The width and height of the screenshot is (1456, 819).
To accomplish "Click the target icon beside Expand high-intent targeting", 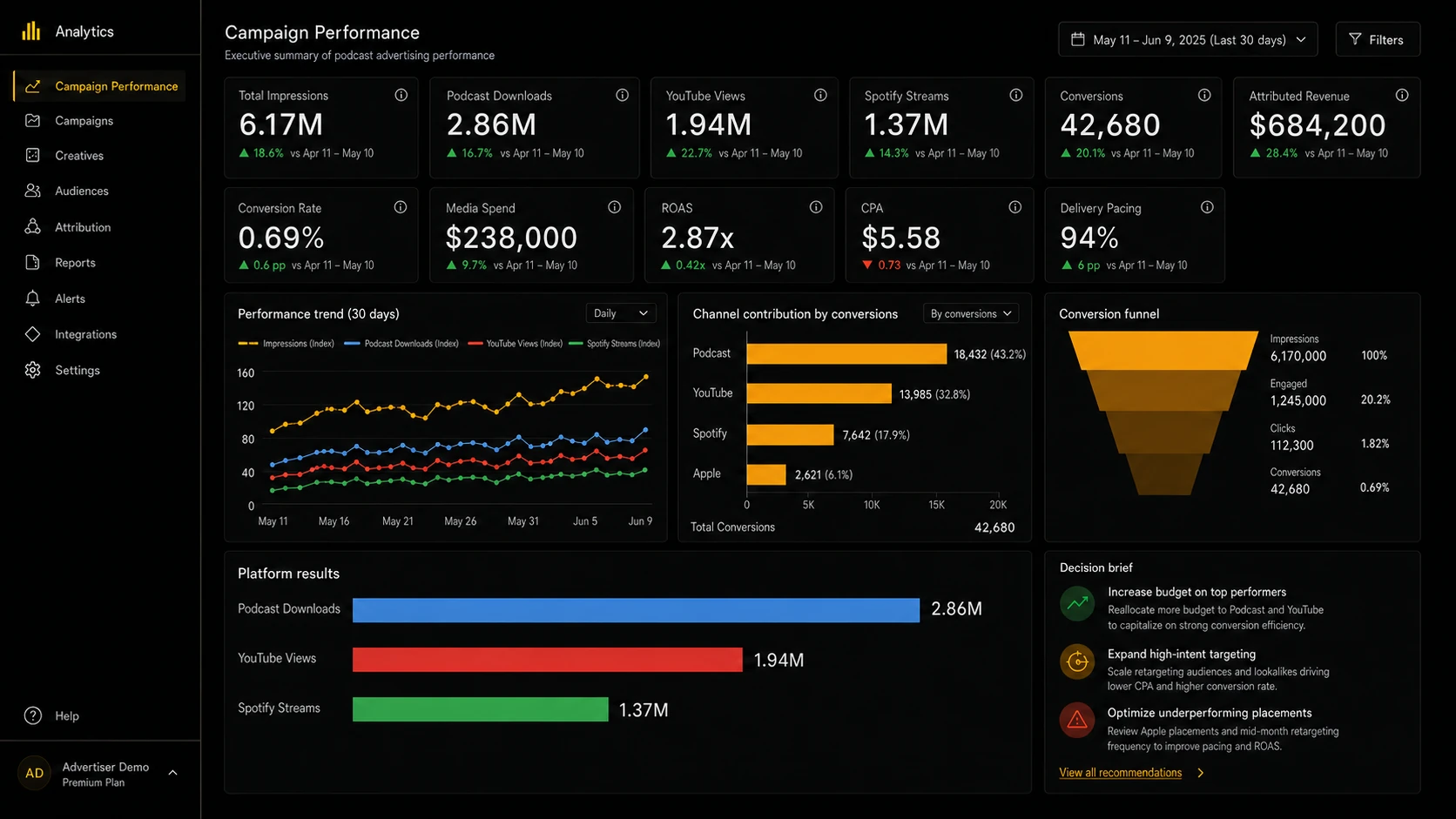I will 1077,661.
